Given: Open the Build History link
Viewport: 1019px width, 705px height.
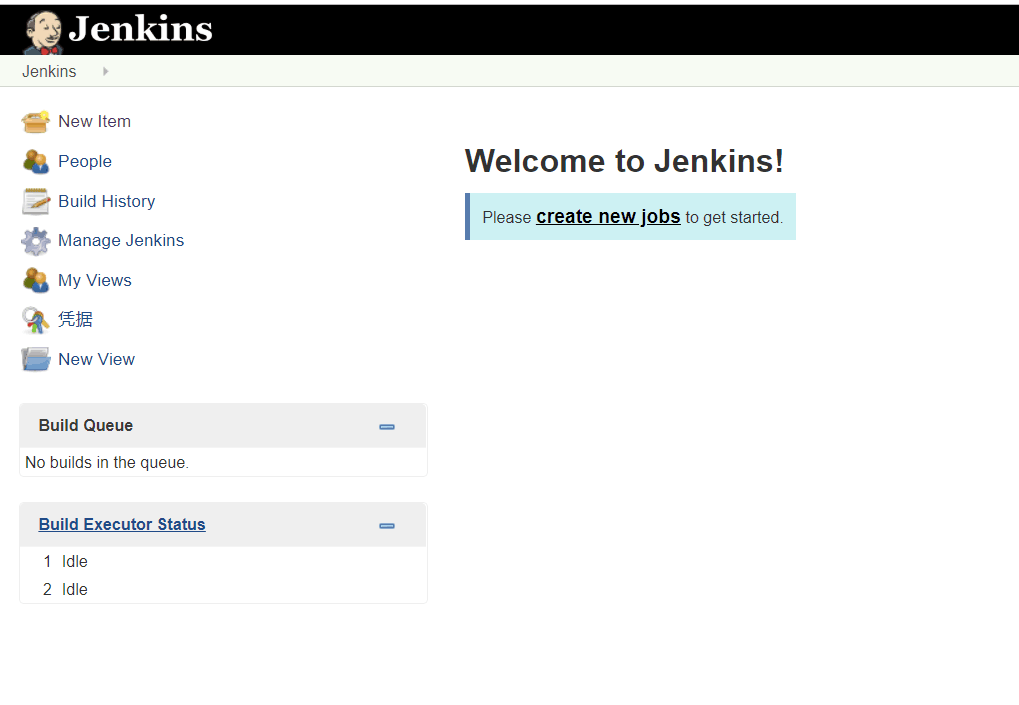Looking at the screenshot, I should pyautogui.click(x=107, y=201).
